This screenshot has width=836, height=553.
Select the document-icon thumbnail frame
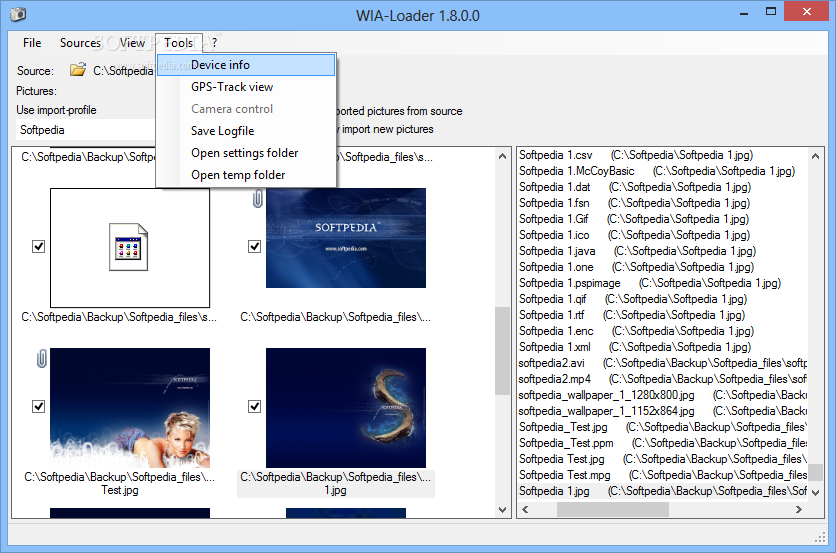(130, 248)
